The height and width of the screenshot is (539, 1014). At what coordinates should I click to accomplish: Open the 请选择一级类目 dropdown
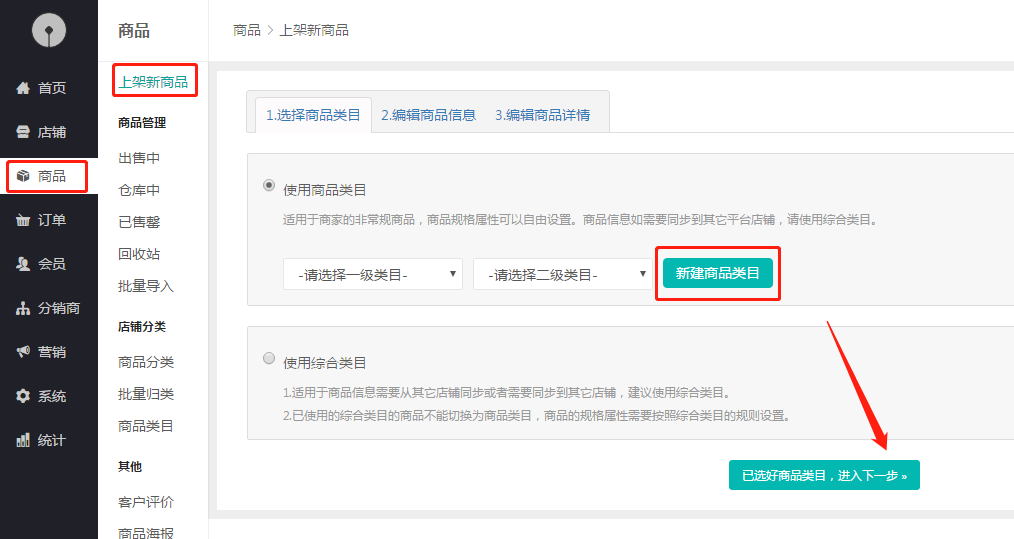pyautogui.click(x=372, y=274)
